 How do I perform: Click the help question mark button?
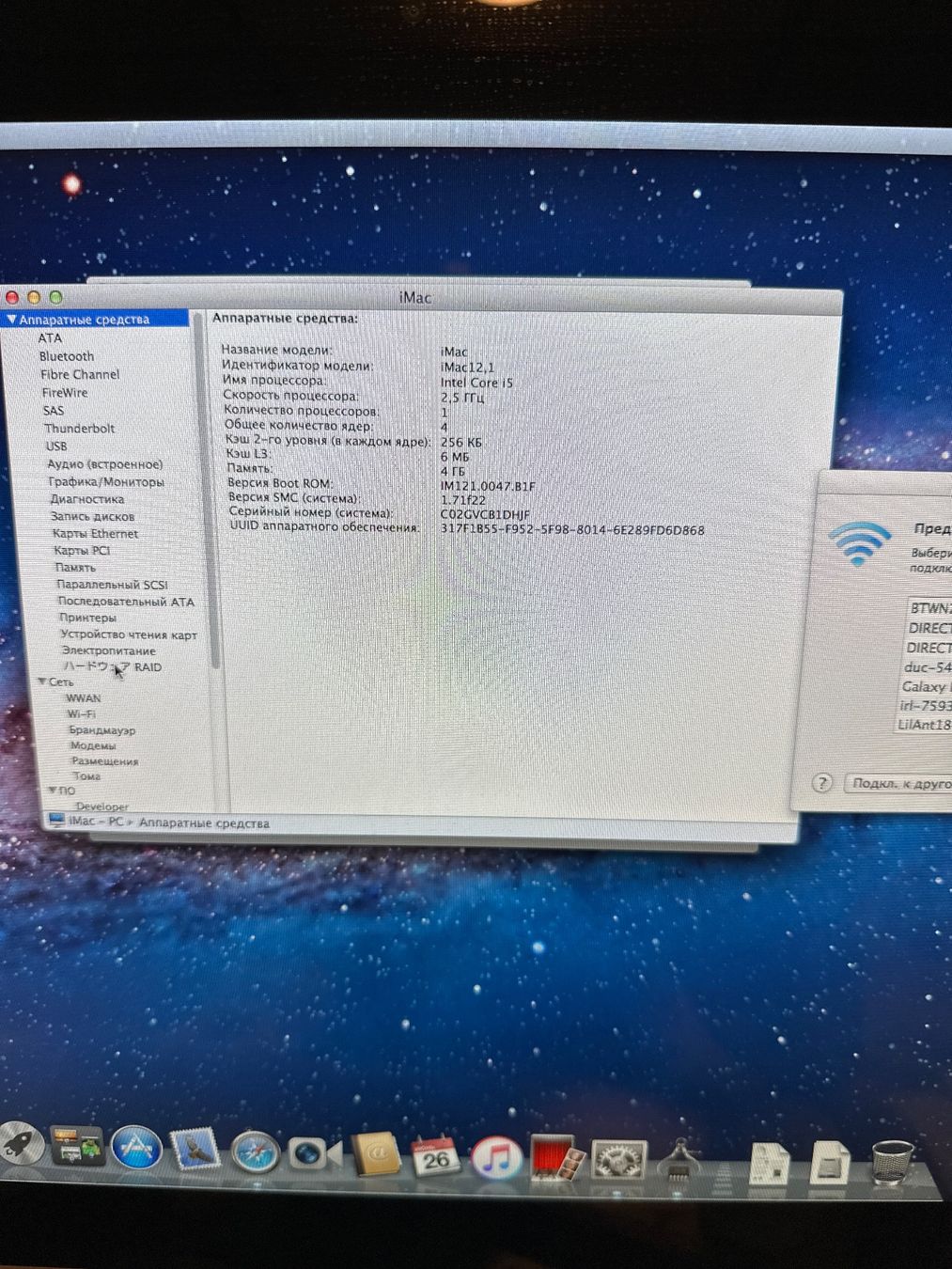822,783
